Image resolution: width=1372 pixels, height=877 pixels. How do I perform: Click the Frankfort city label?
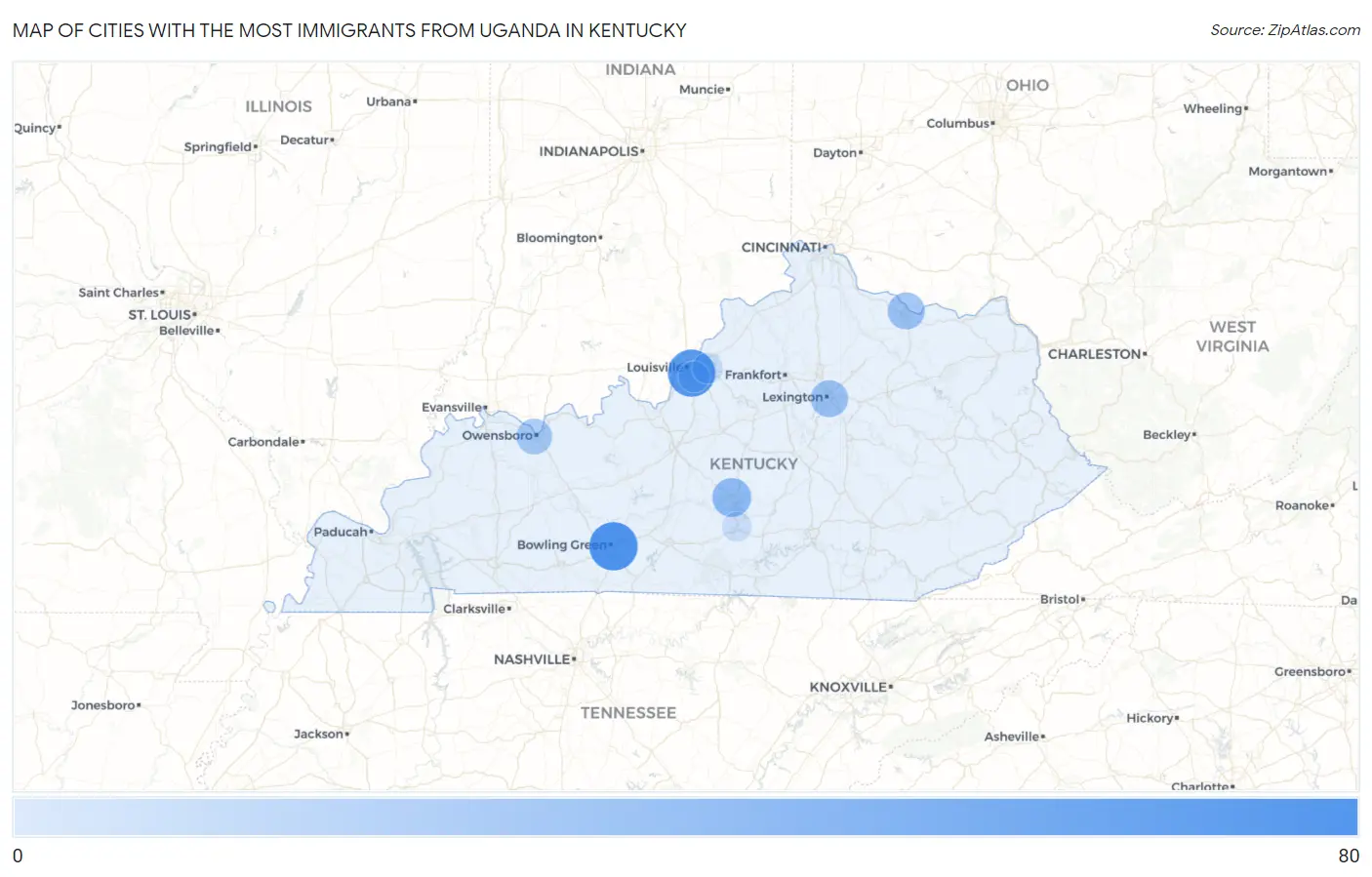click(x=753, y=375)
